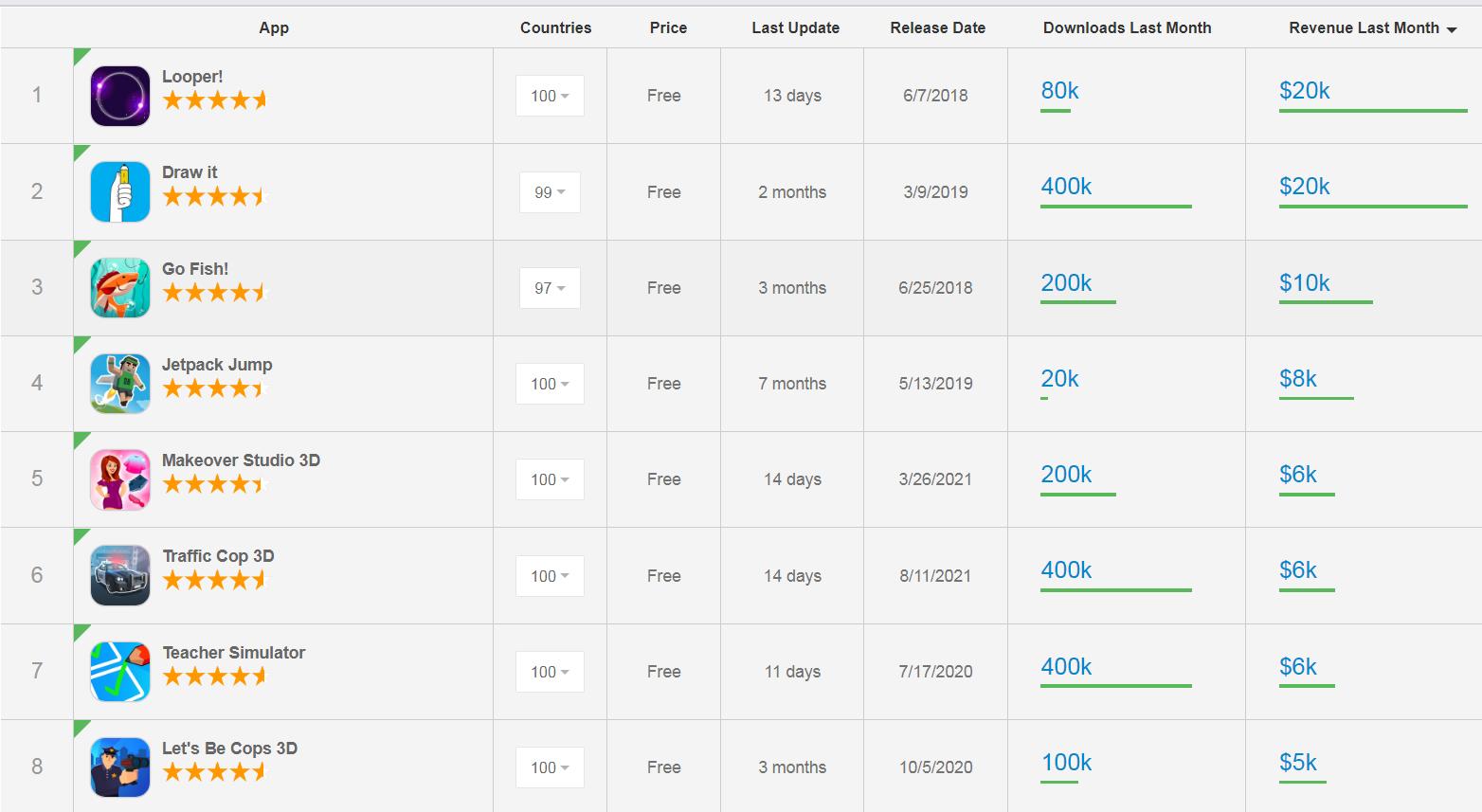Expand the 97 countries dropdown for Go Fish!
The height and width of the screenshot is (812, 1482).
tap(550, 288)
